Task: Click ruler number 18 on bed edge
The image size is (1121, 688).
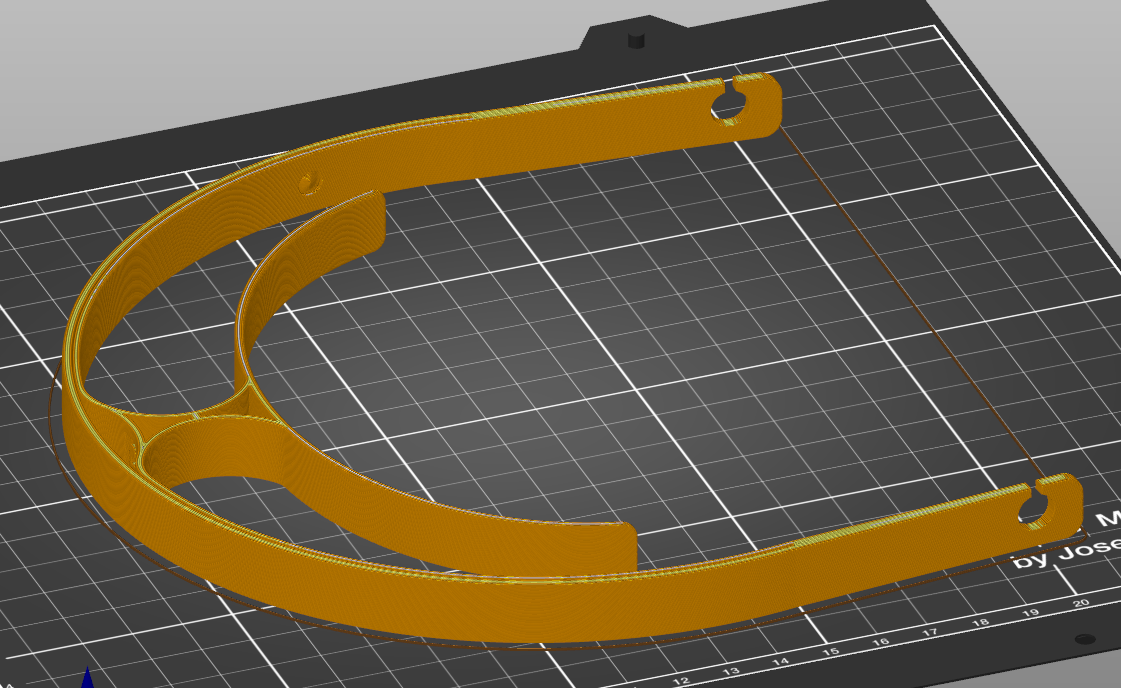Action: (x=981, y=622)
